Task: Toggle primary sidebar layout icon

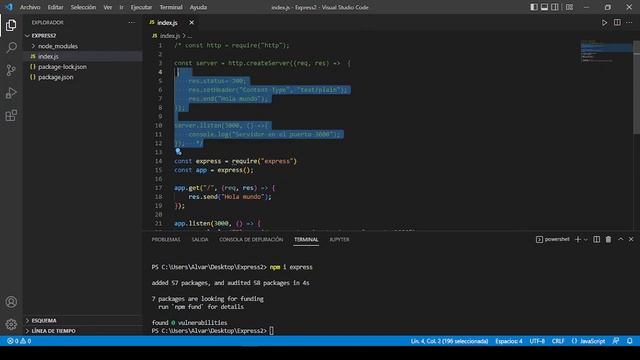Action: pos(534,7)
